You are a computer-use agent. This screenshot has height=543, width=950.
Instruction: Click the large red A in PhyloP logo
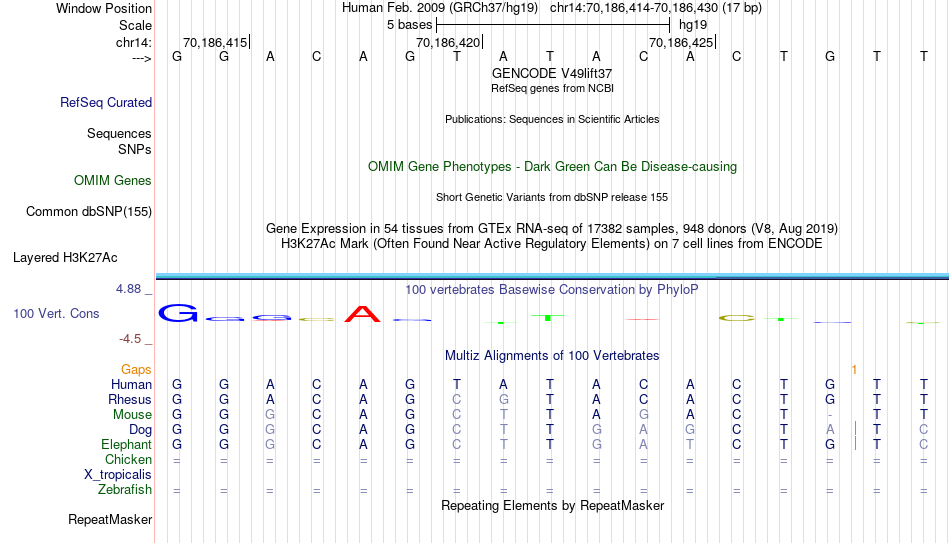pyautogui.click(x=362, y=314)
